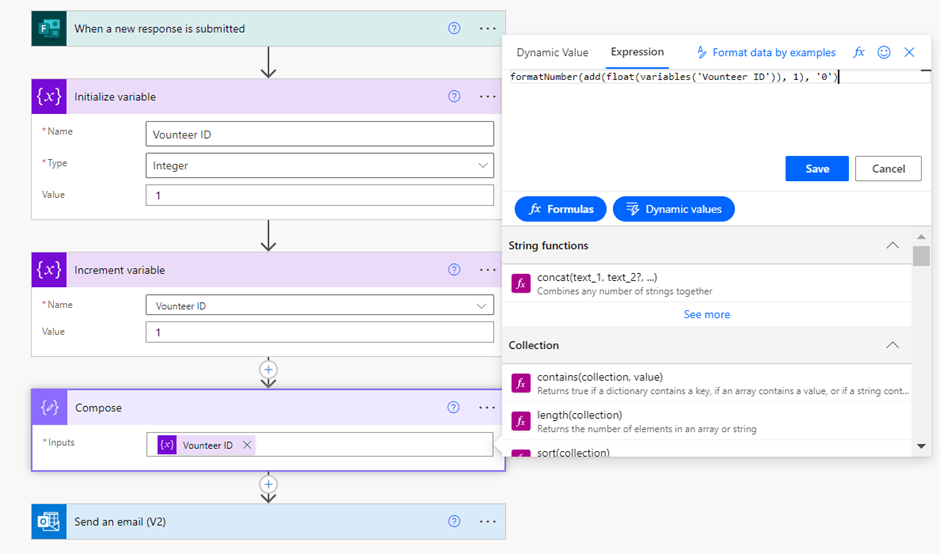Click See more under String functions
Image resolution: width=940 pixels, height=554 pixels.
point(706,314)
